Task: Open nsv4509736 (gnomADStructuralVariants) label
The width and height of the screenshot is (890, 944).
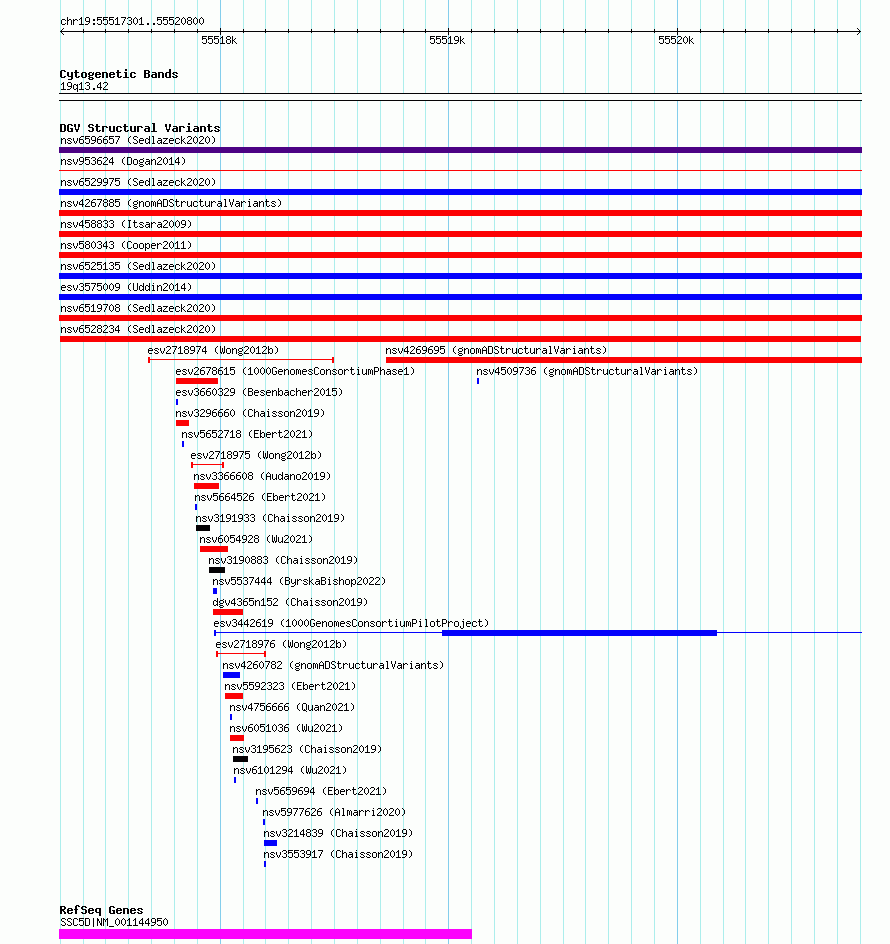Action: (587, 371)
